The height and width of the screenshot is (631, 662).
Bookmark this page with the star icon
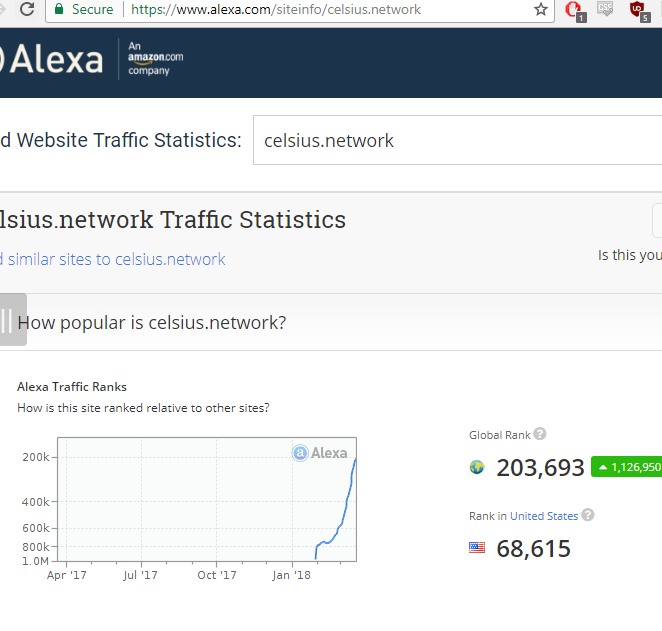point(541,9)
